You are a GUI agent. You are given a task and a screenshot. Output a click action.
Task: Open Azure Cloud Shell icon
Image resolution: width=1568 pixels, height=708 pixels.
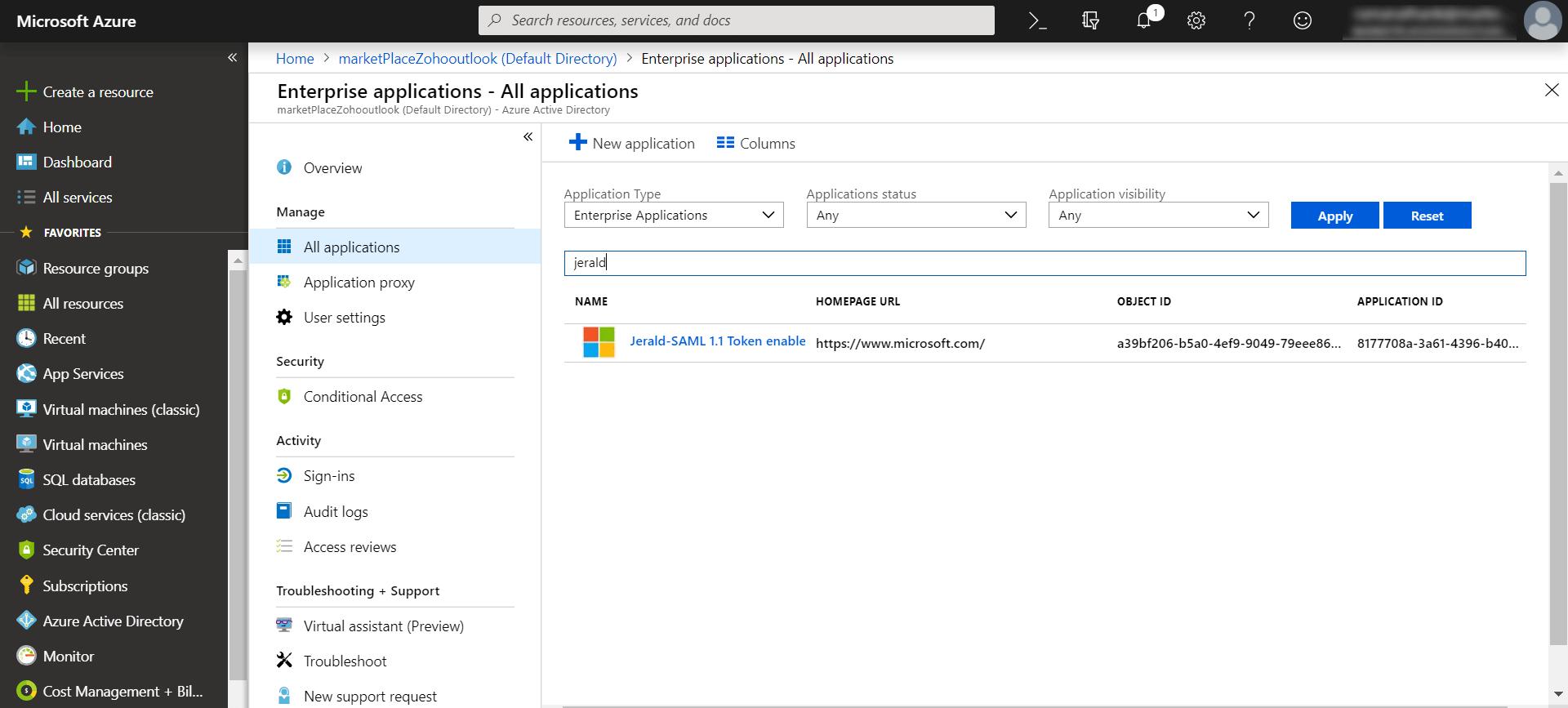pyautogui.click(x=1037, y=21)
